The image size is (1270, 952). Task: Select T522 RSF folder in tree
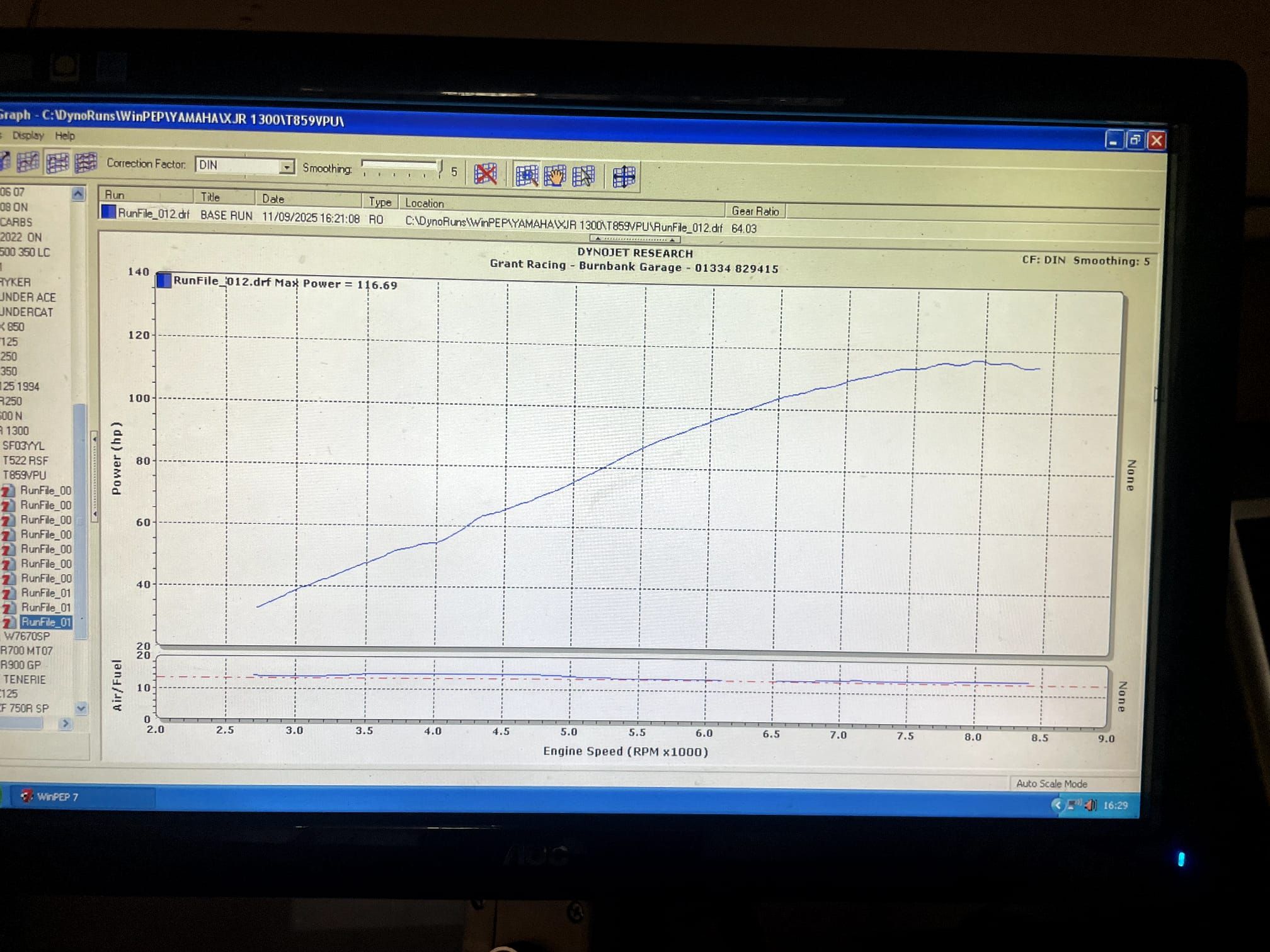point(25,460)
